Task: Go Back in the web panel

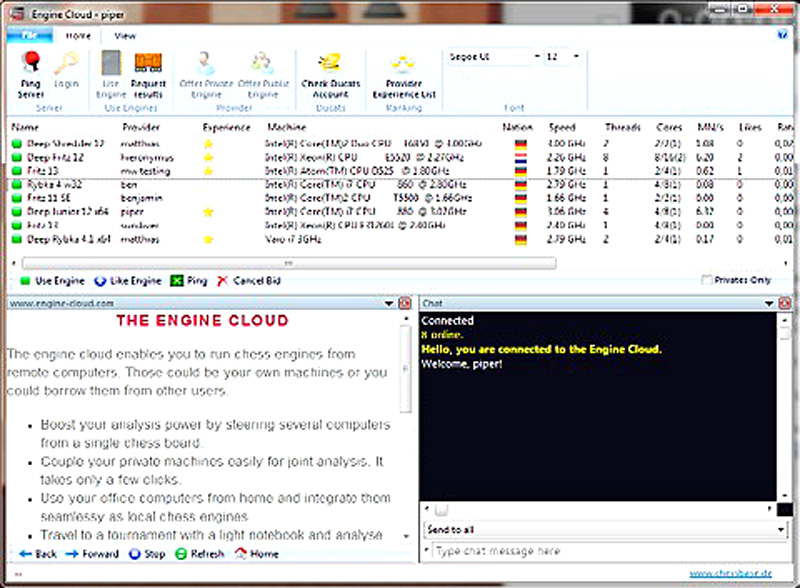Action: click(38, 554)
